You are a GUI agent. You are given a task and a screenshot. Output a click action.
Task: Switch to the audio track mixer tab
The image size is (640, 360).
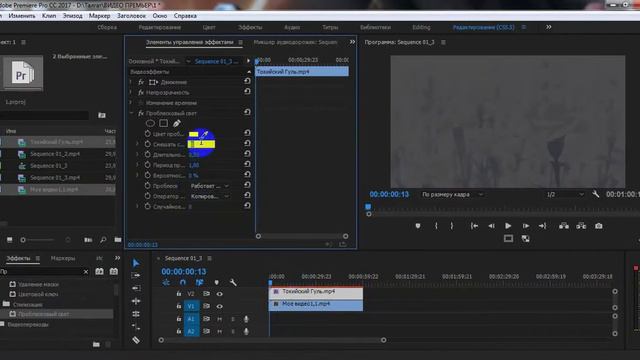coord(295,42)
